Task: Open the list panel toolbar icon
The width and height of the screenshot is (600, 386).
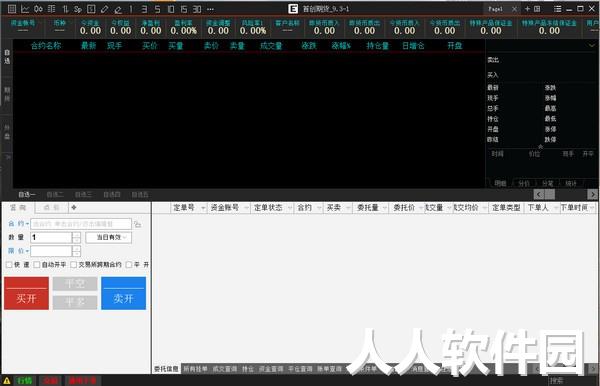Action: (51, 9)
